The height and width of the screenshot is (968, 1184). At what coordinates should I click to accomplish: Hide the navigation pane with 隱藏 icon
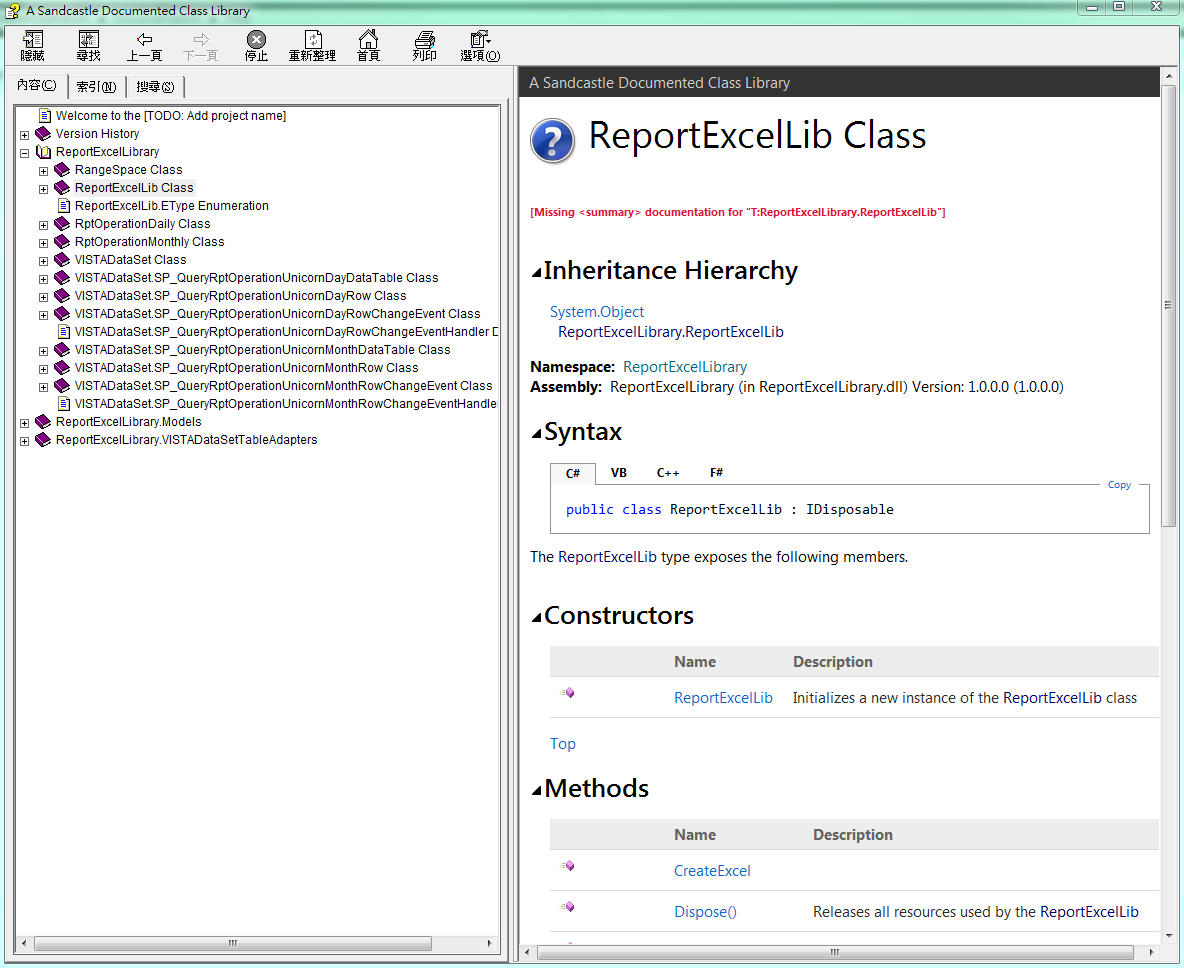[x=33, y=45]
